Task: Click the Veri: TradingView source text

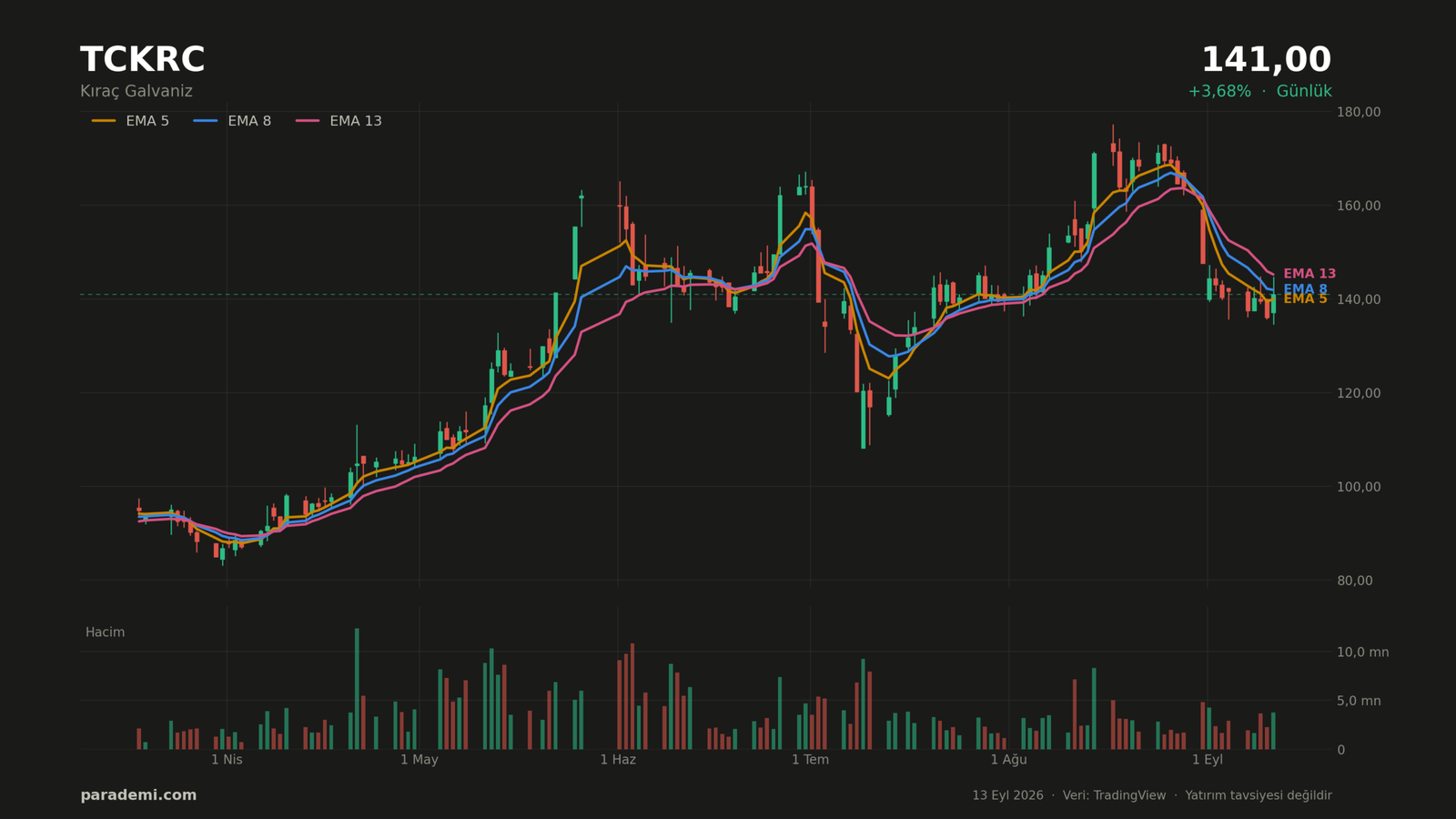Action: click(1114, 795)
